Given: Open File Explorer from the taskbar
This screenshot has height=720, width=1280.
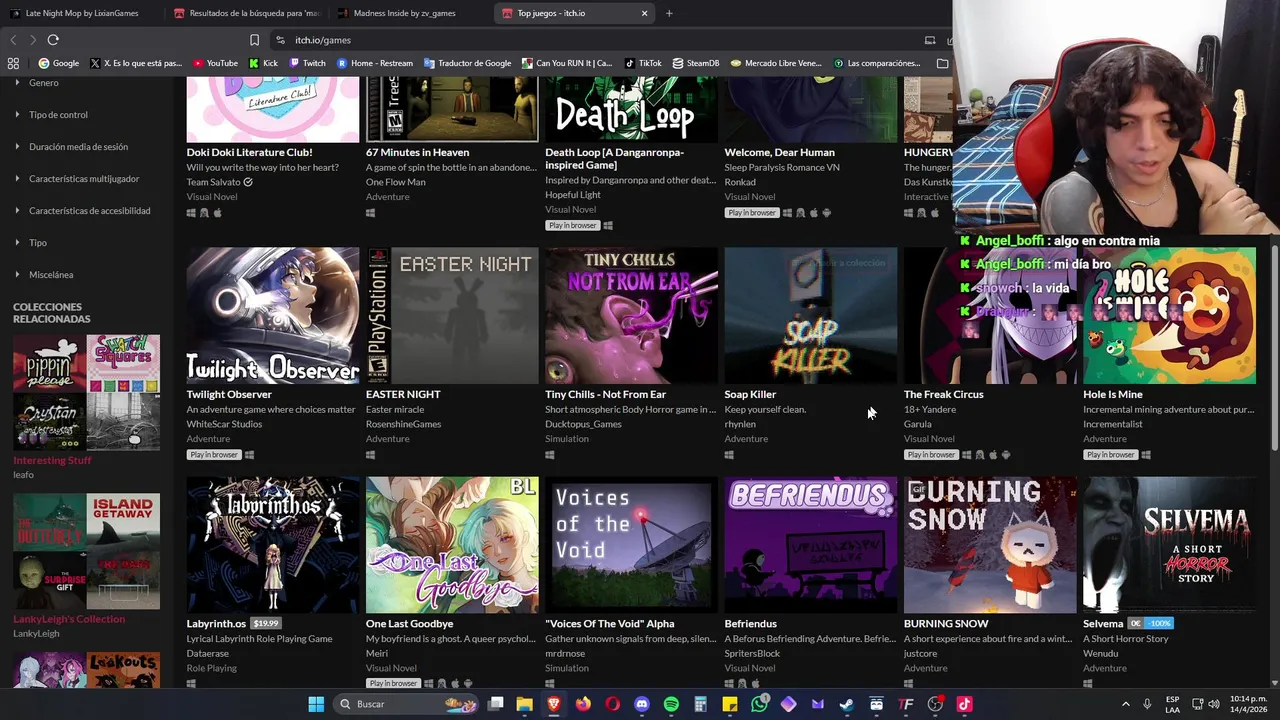Looking at the screenshot, I should pos(524,704).
